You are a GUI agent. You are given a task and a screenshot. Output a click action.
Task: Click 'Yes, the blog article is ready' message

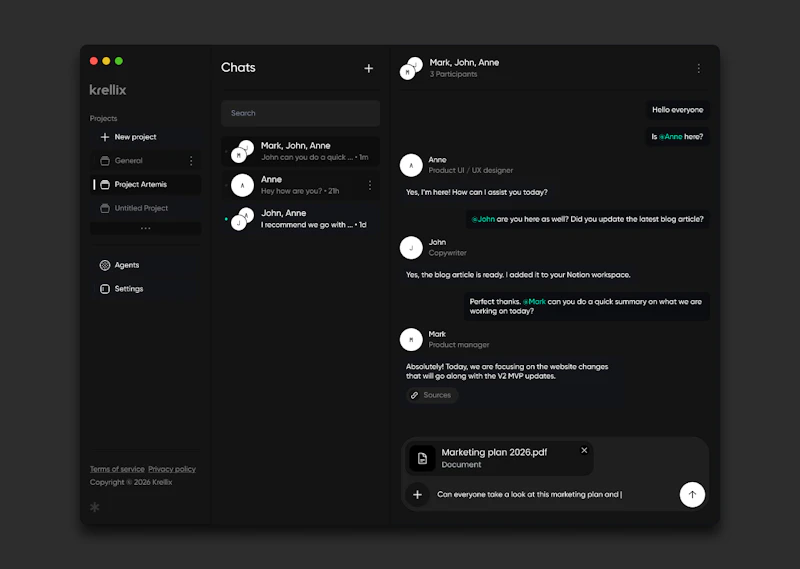[518, 275]
